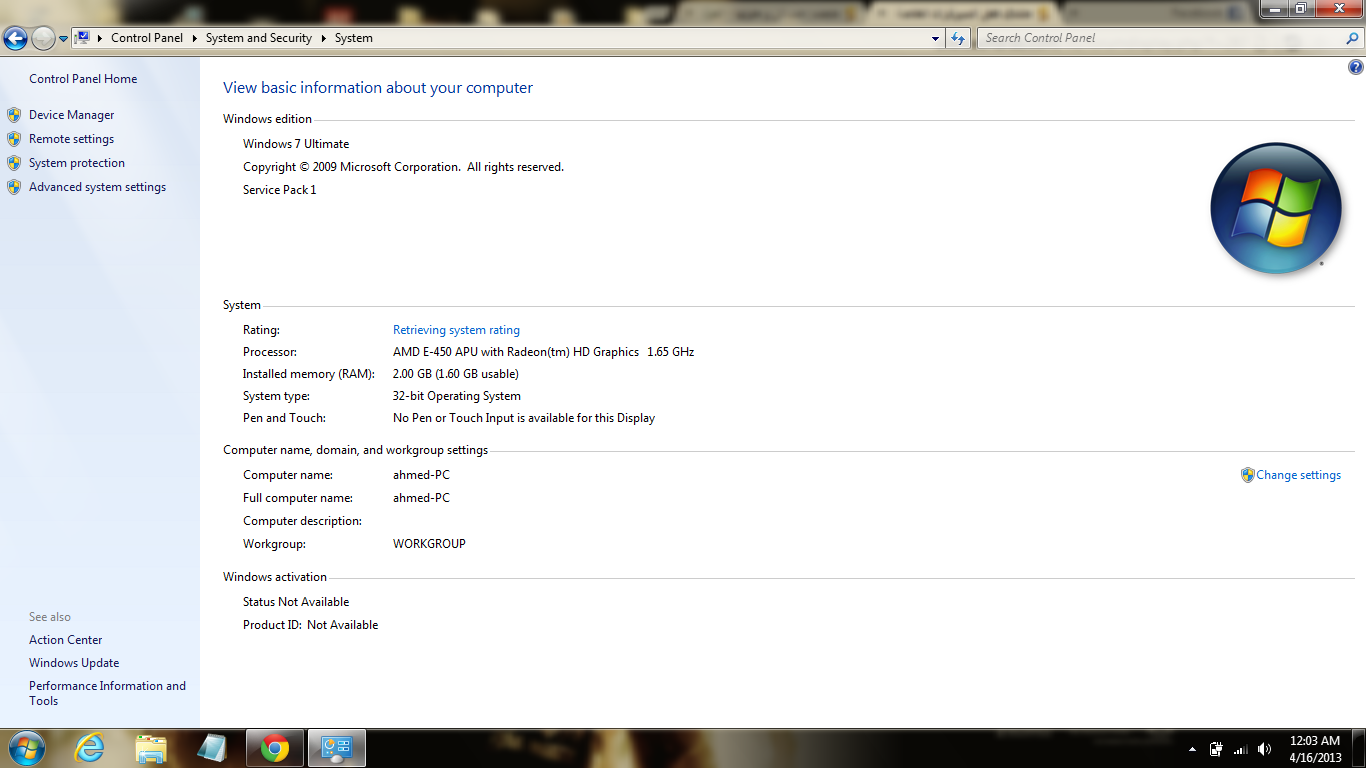Launch Internet Explorer from taskbar
The width and height of the screenshot is (1366, 768).
coord(90,748)
